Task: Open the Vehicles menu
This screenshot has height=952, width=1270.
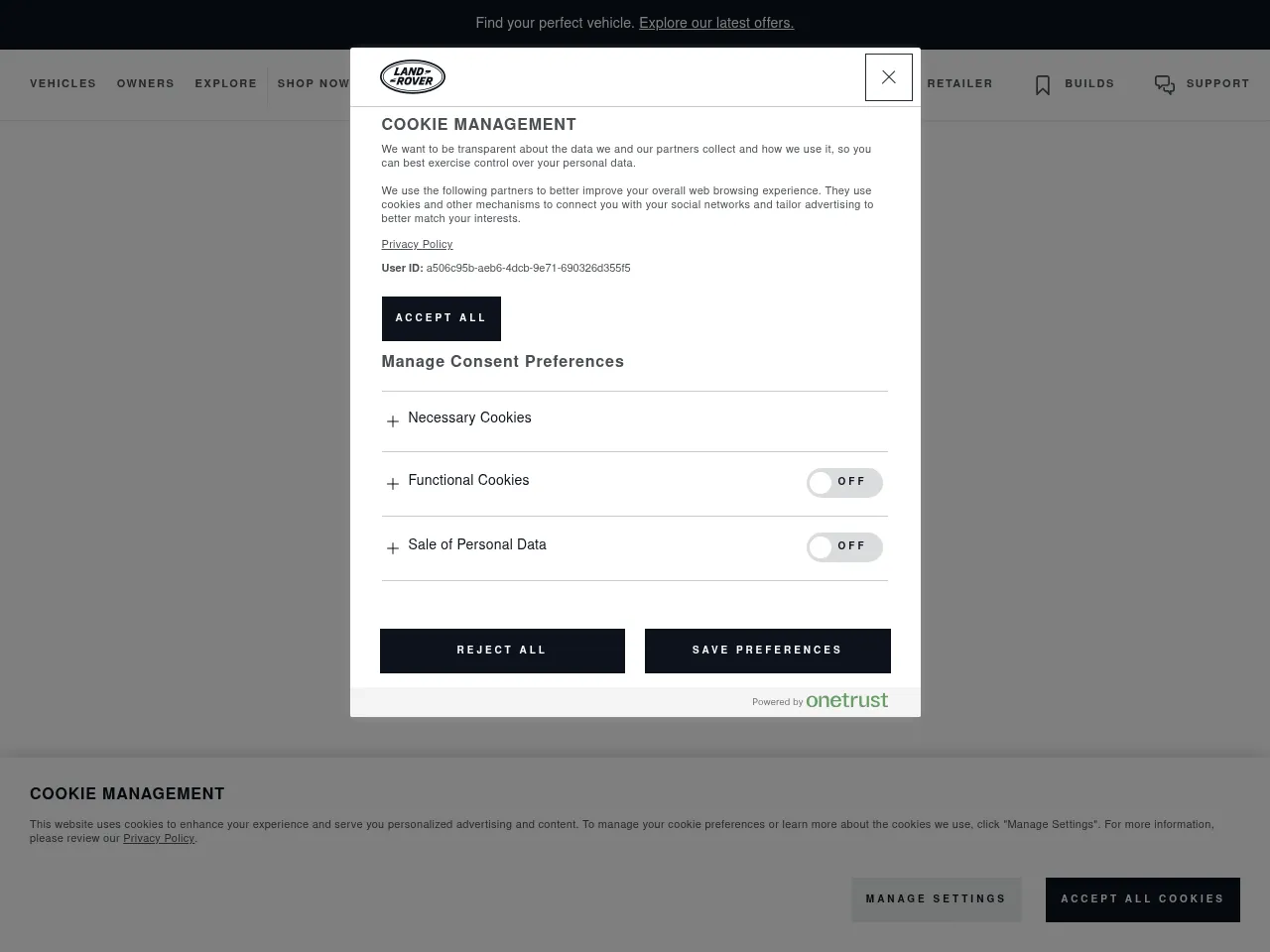Action: [x=63, y=84]
